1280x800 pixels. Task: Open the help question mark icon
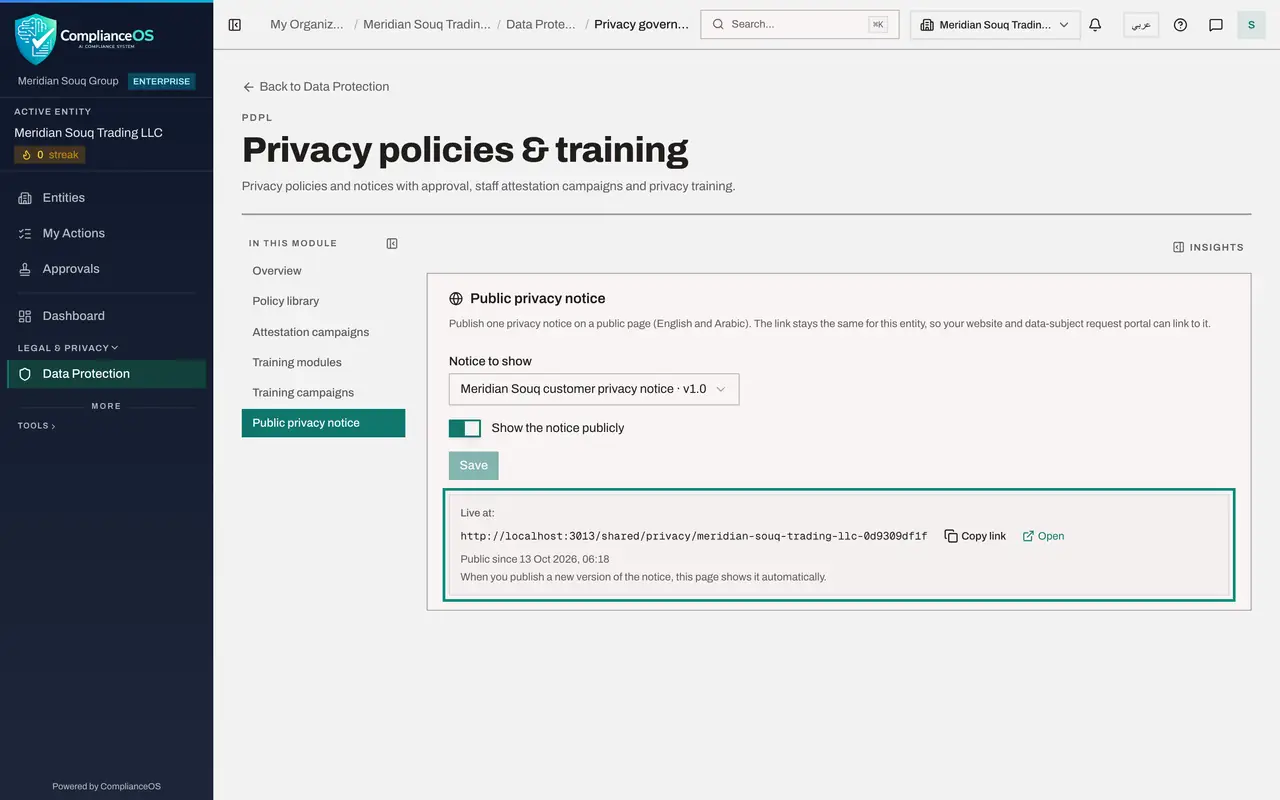pos(1180,25)
